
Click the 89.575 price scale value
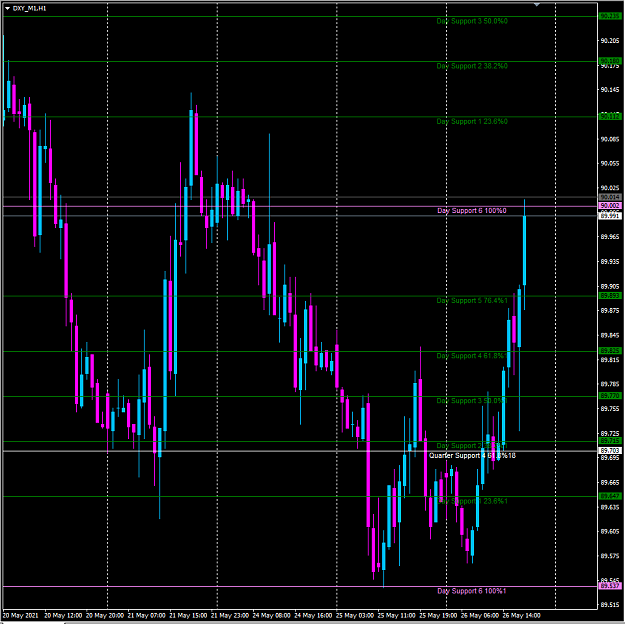point(610,556)
